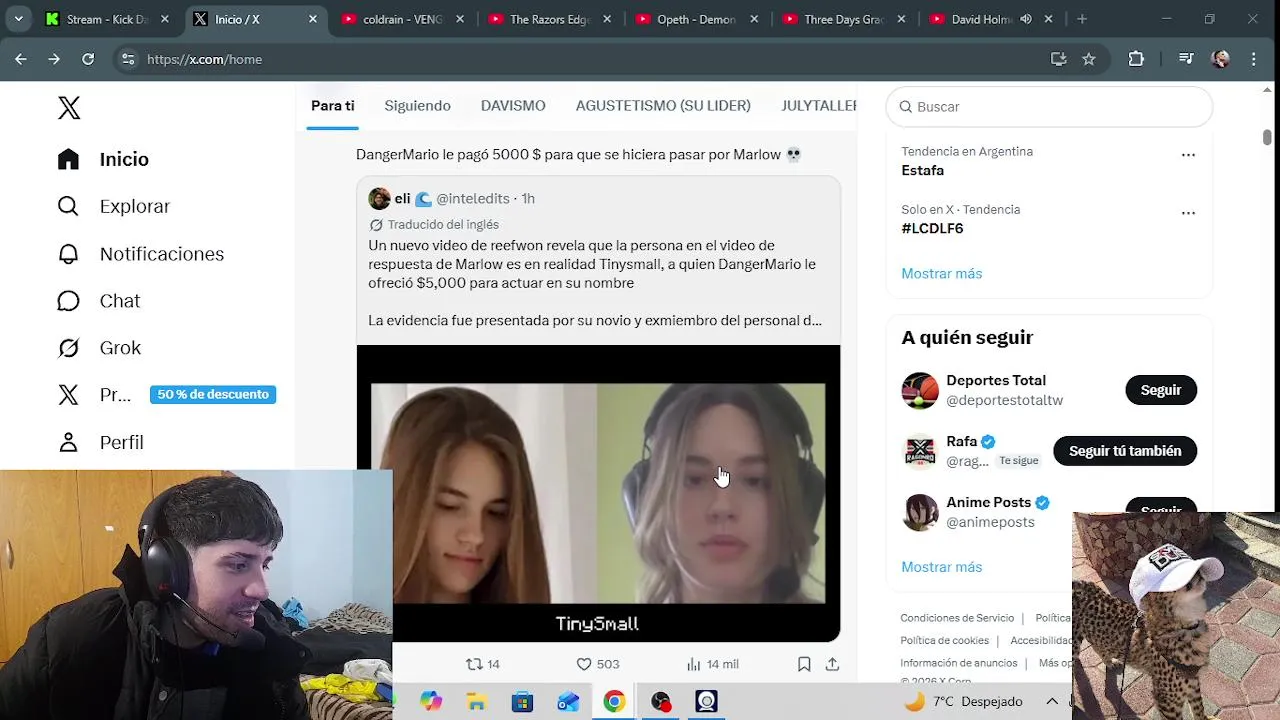This screenshot has height=720, width=1280.
Task: Close the Inicio / X browser tab
Action: [x=312, y=19]
